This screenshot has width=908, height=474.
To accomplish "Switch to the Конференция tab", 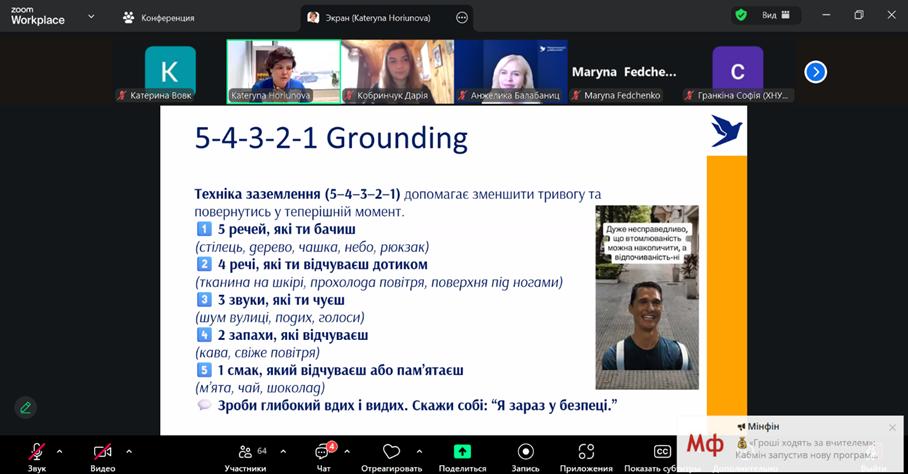I will [158, 17].
